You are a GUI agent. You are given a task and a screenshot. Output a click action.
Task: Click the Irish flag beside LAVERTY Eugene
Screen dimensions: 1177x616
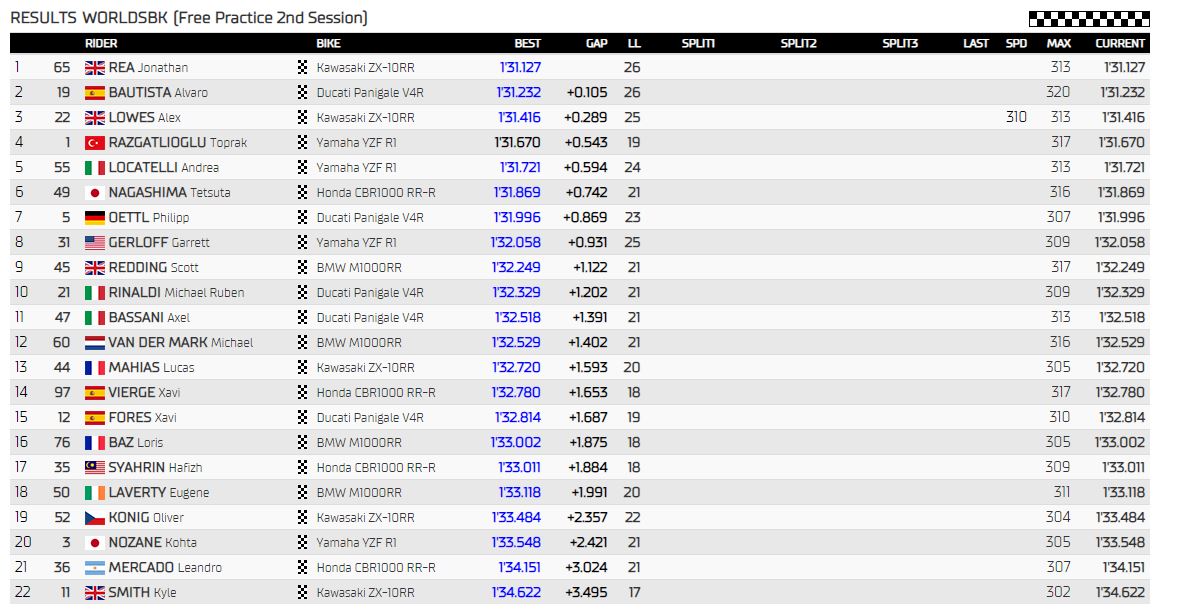pos(95,493)
